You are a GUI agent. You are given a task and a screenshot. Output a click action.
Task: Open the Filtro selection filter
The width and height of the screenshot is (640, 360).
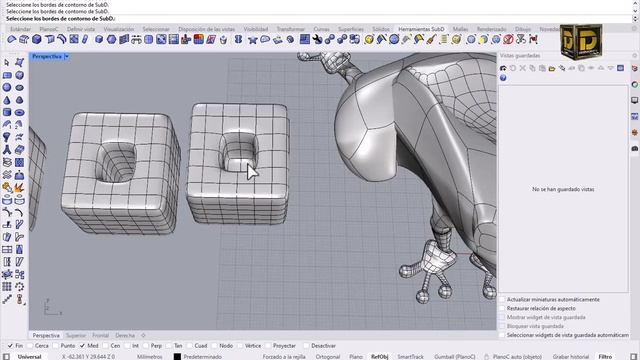click(605, 357)
